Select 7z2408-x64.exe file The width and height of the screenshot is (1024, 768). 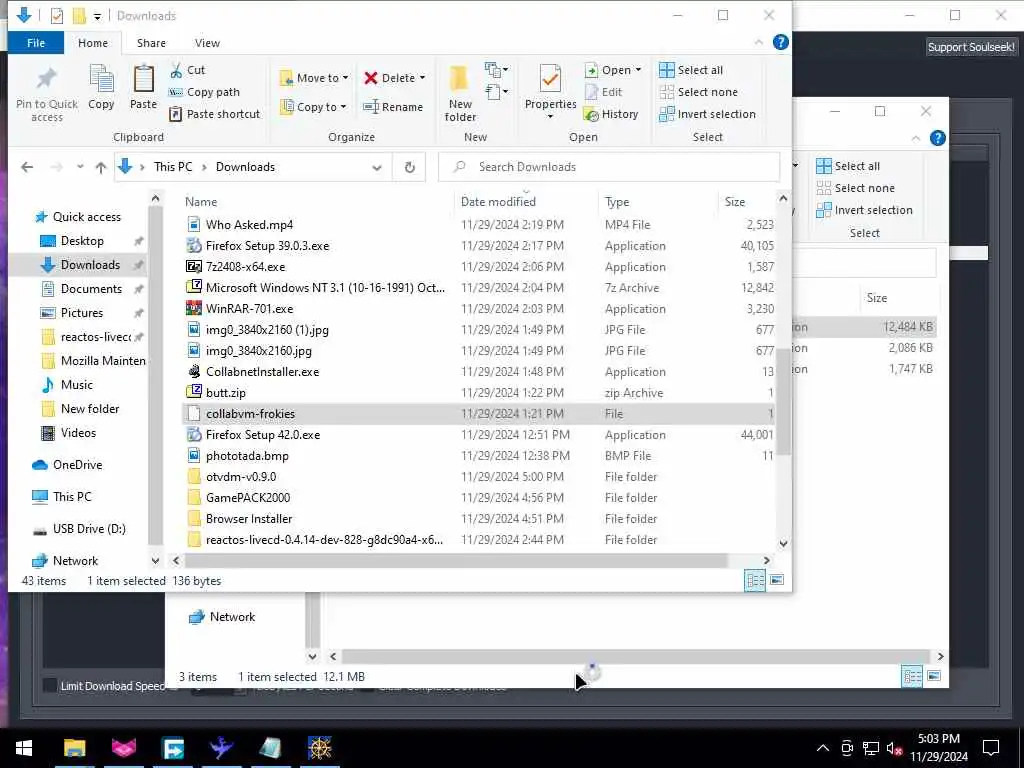[246, 266]
